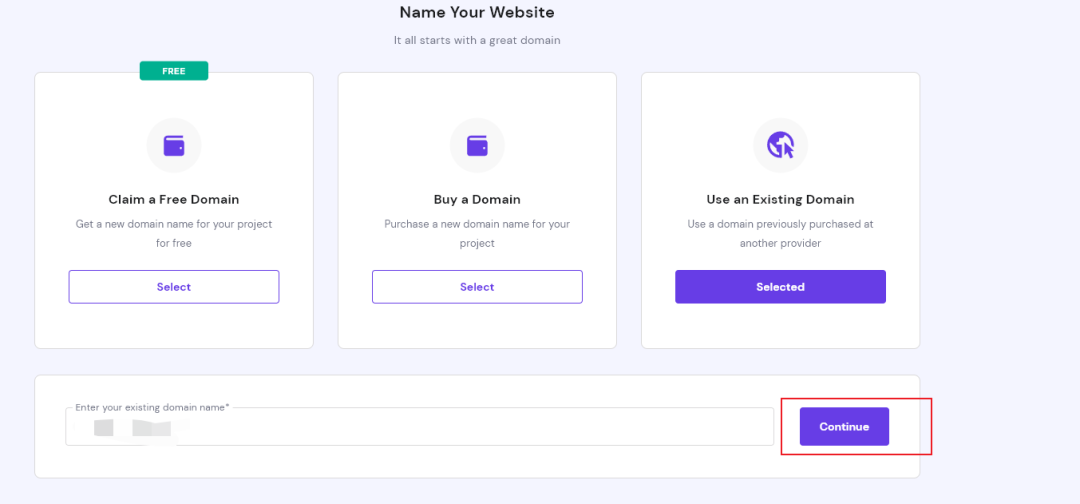The image size is (1080, 504).
Task: Click the wallet icon above Claim a Free Domain
Action: (x=174, y=146)
